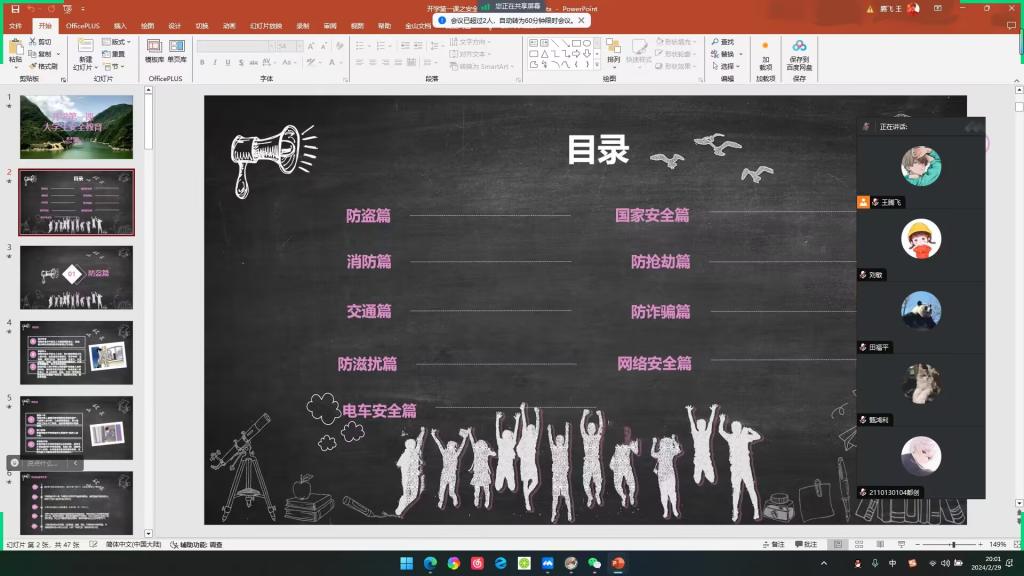Switch to the OfficePLUS ribbon tab

[x=82, y=25]
